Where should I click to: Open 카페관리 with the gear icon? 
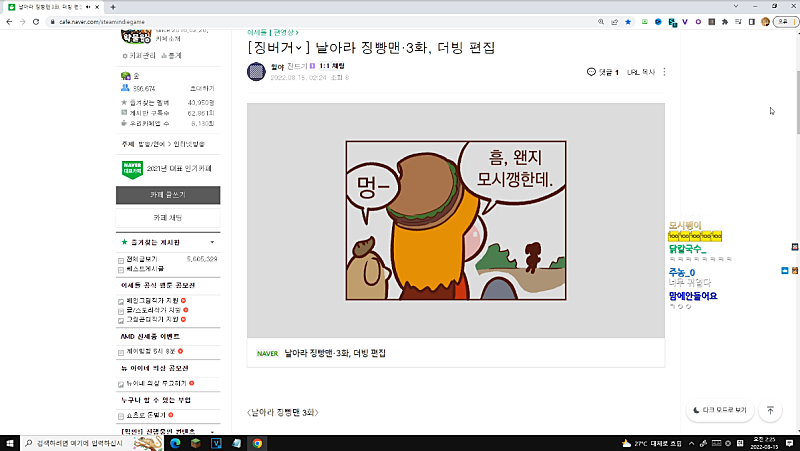[139, 55]
